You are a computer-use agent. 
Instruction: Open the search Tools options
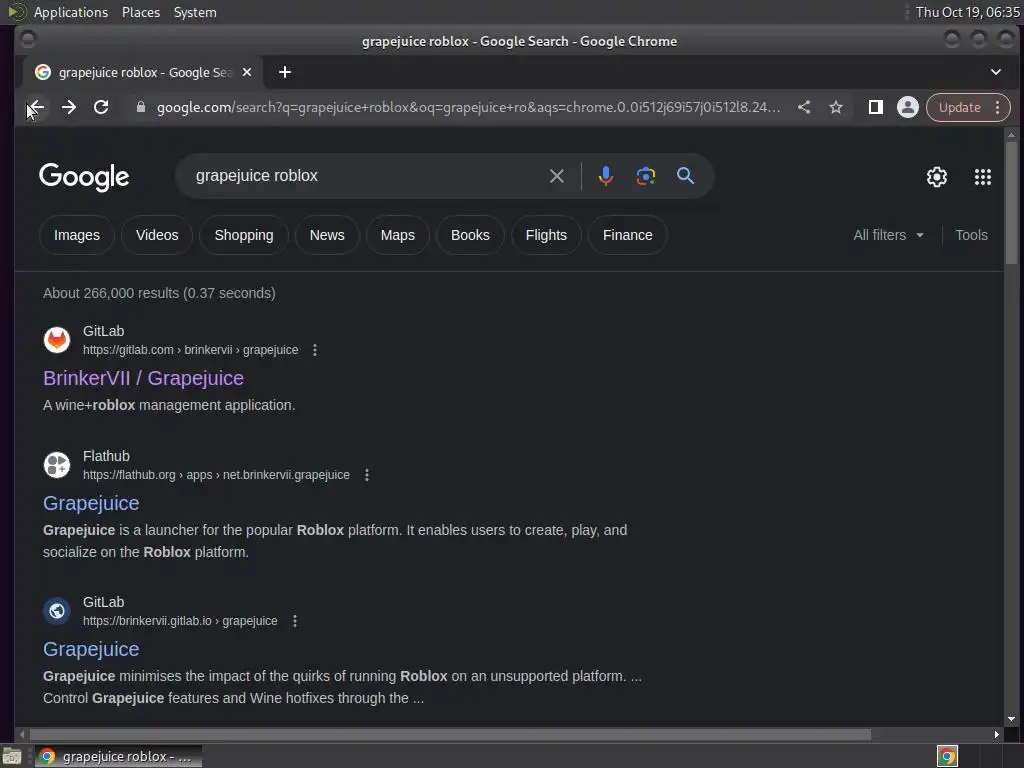point(971,235)
